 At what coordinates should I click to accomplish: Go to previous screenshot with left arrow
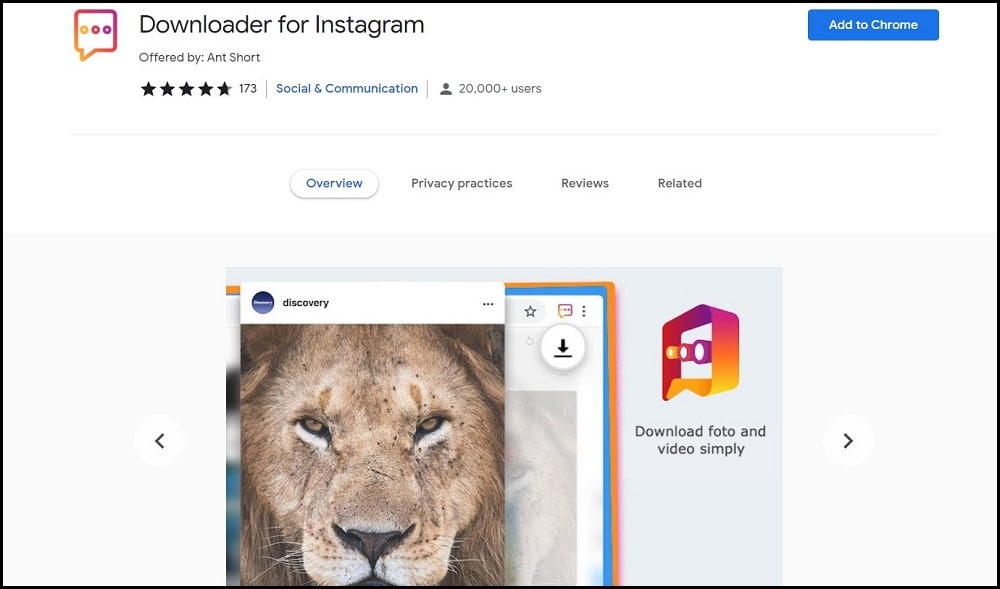[159, 440]
